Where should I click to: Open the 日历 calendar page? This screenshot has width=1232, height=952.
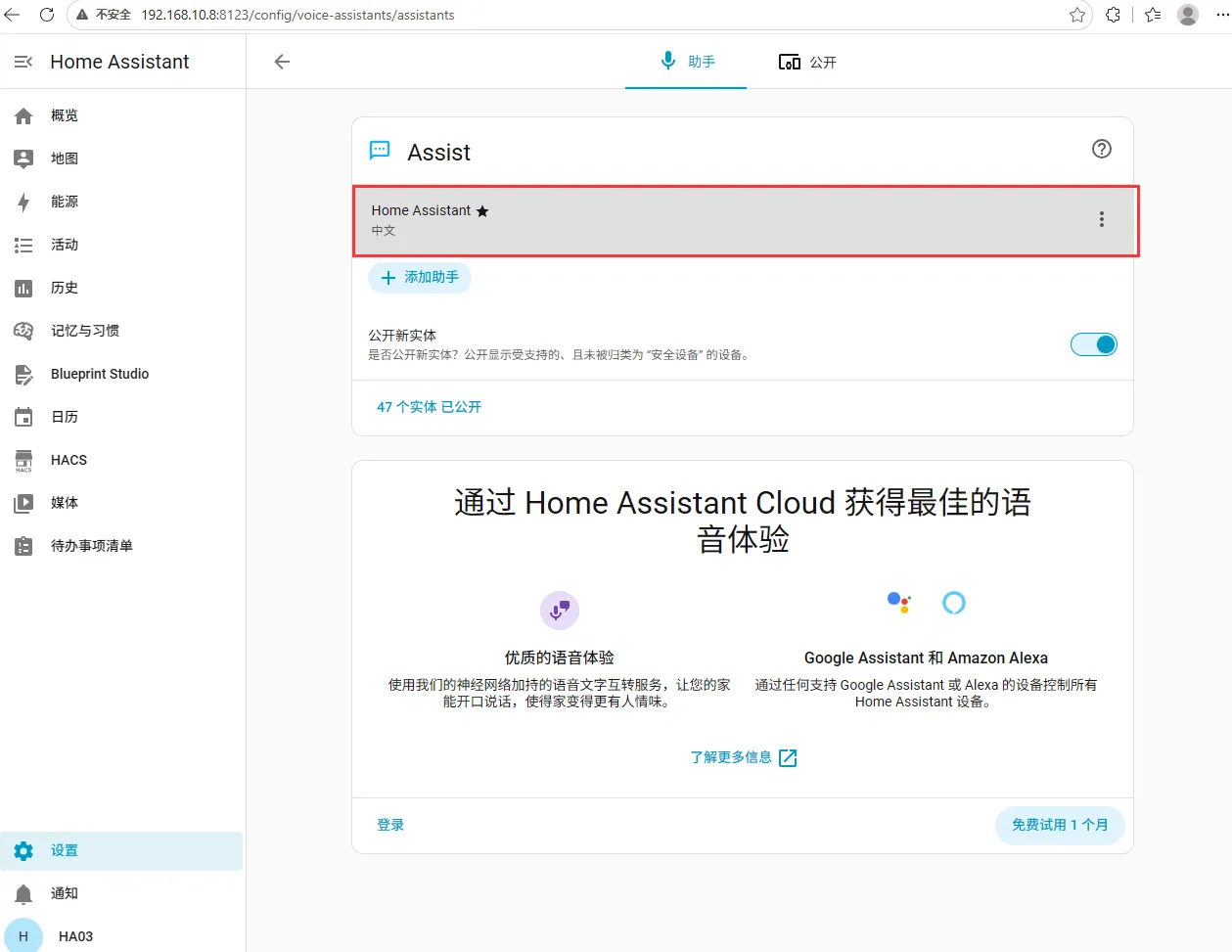tap(121, 417)
